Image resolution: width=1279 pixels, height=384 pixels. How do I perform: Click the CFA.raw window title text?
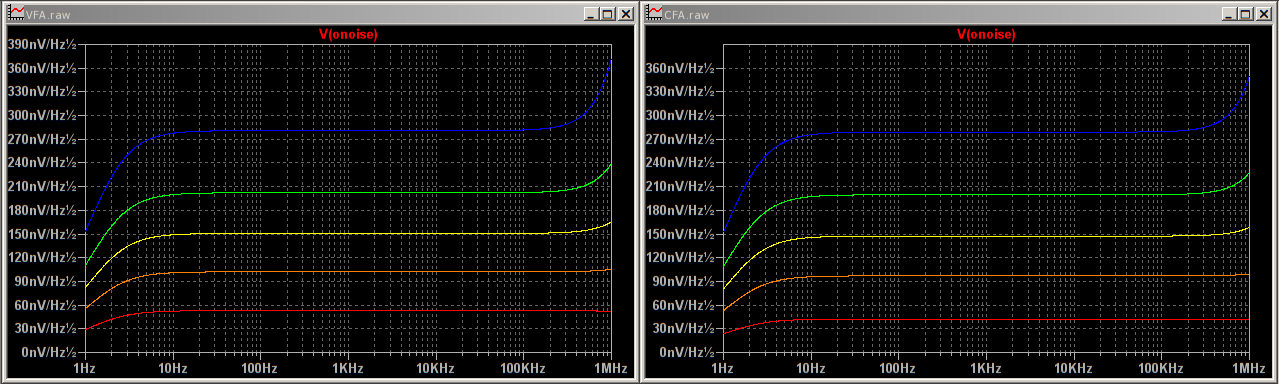[x=686, y=15]
